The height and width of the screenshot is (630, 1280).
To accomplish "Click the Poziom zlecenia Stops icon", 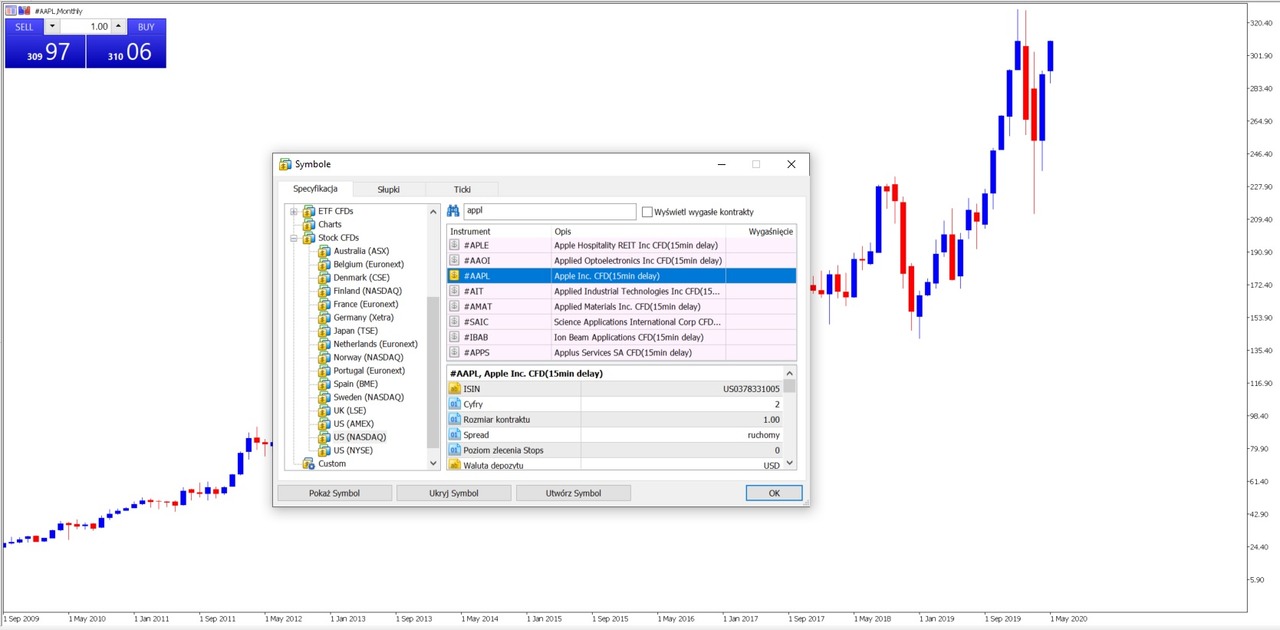I will tap(454, 450).
